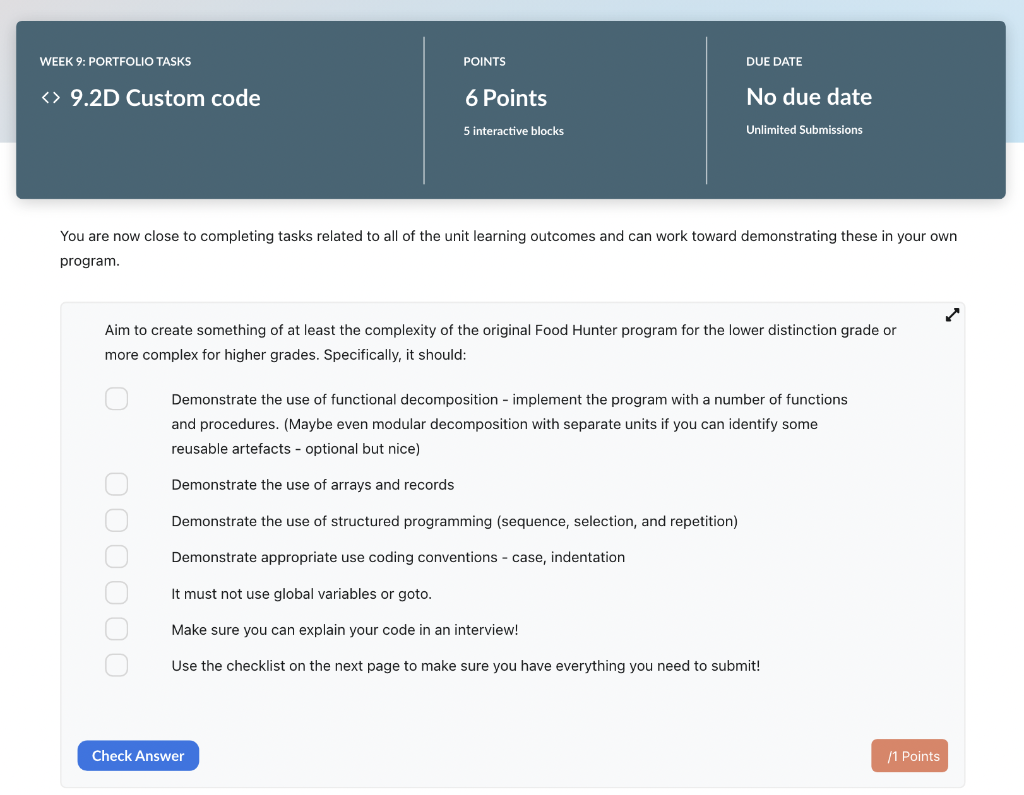This screenshot has width=1024, height=795.
Task: Expand the interactive block with the arrows icon
Action: (952, 315)
